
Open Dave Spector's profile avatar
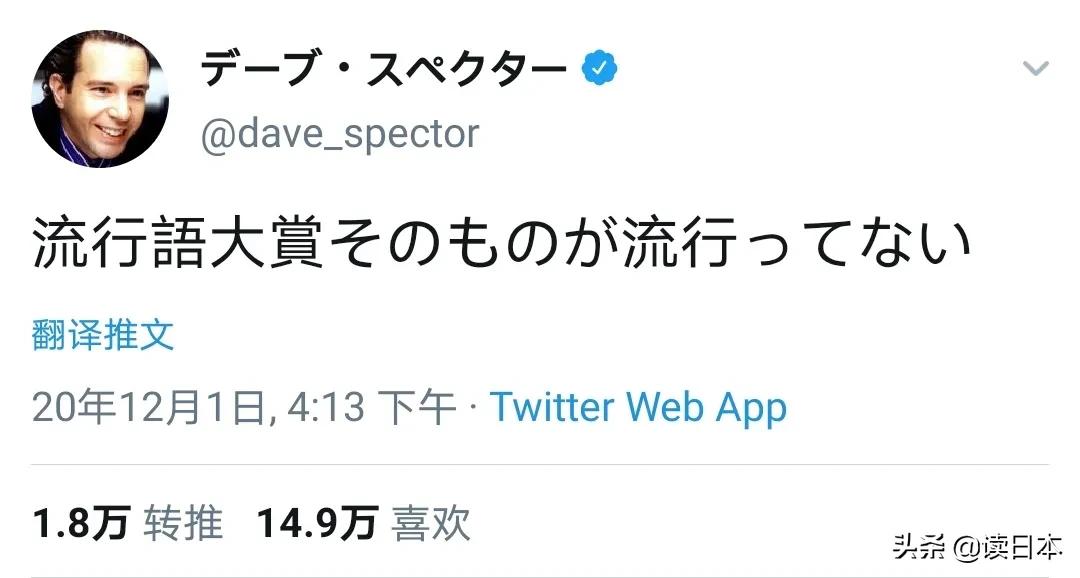click(100, 97)
